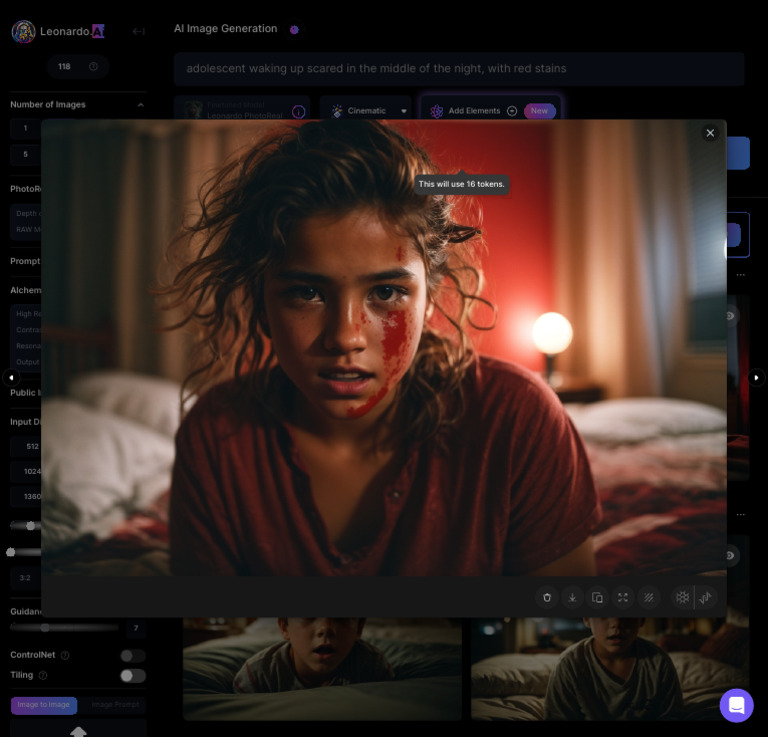Viewport: 768px width, 737px height.
Task: Click the upscale expand-arrows icon
Action: coord(623,597)
